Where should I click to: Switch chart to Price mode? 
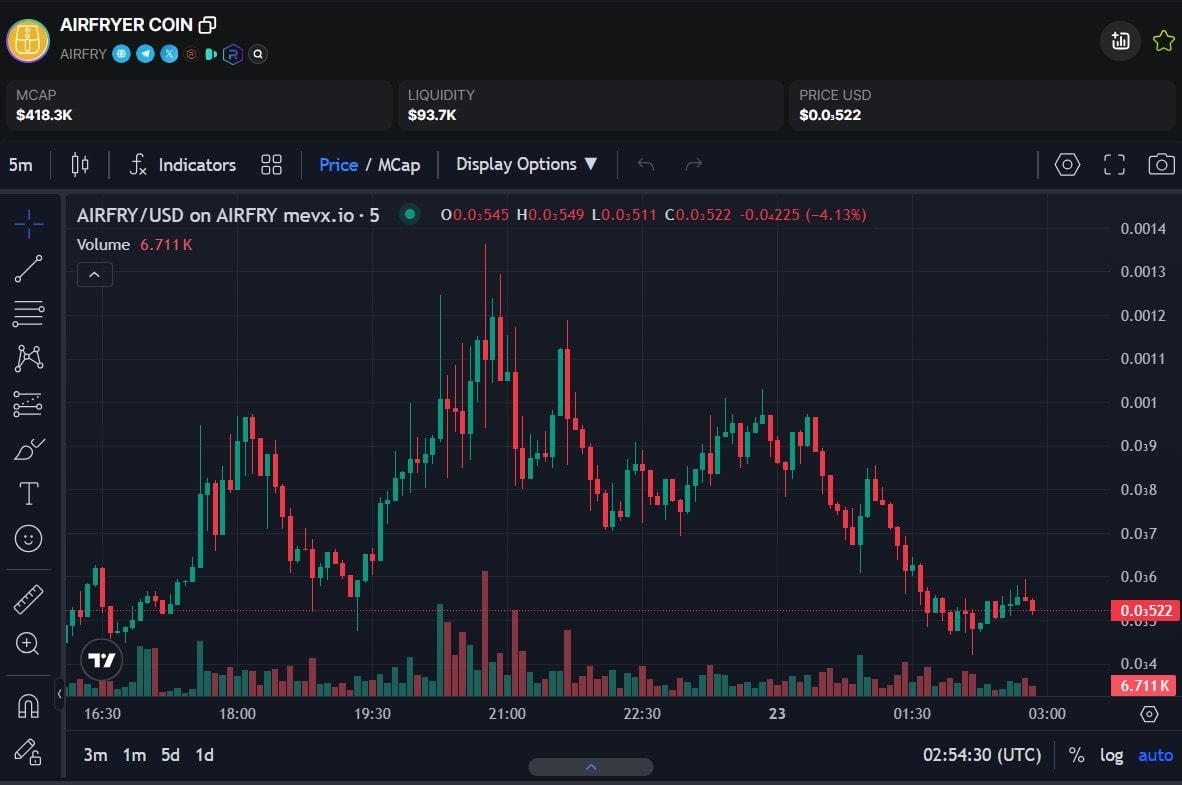click(x=338, y=164)
